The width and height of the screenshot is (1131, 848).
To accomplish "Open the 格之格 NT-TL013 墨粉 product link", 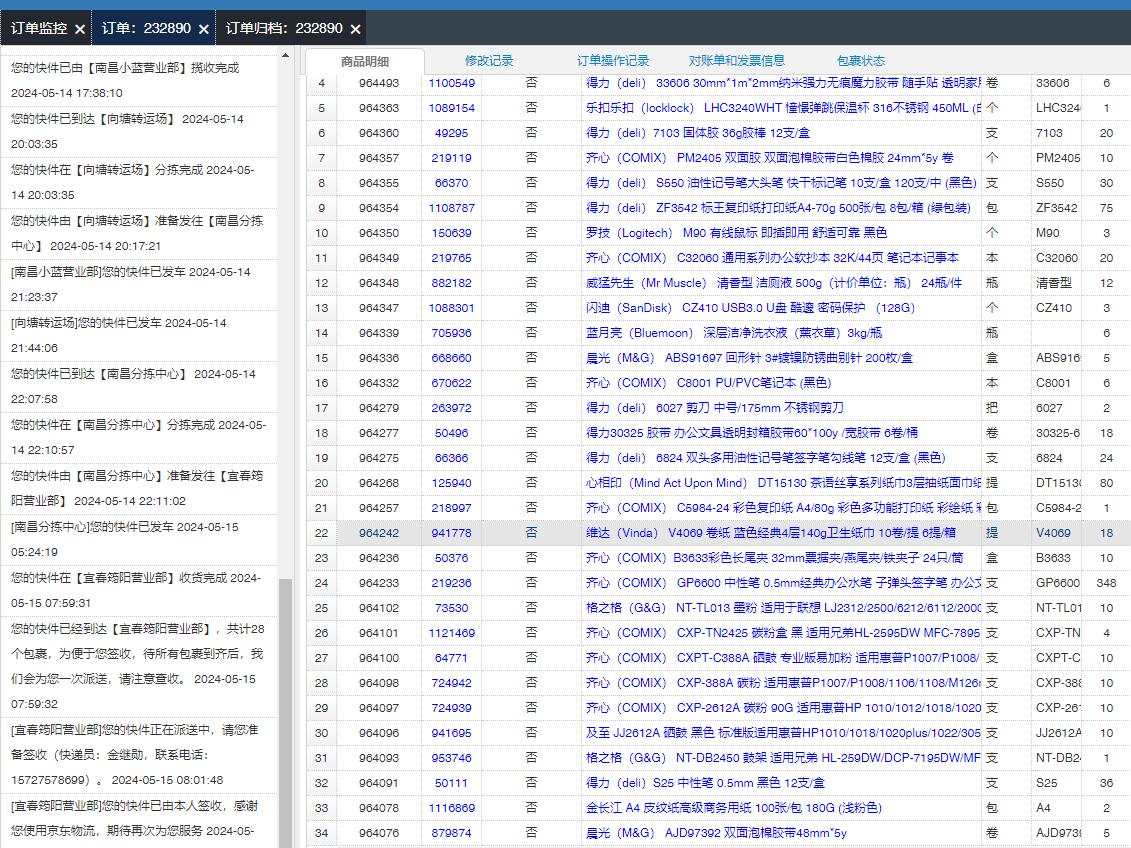I will (x=783, y=608).
